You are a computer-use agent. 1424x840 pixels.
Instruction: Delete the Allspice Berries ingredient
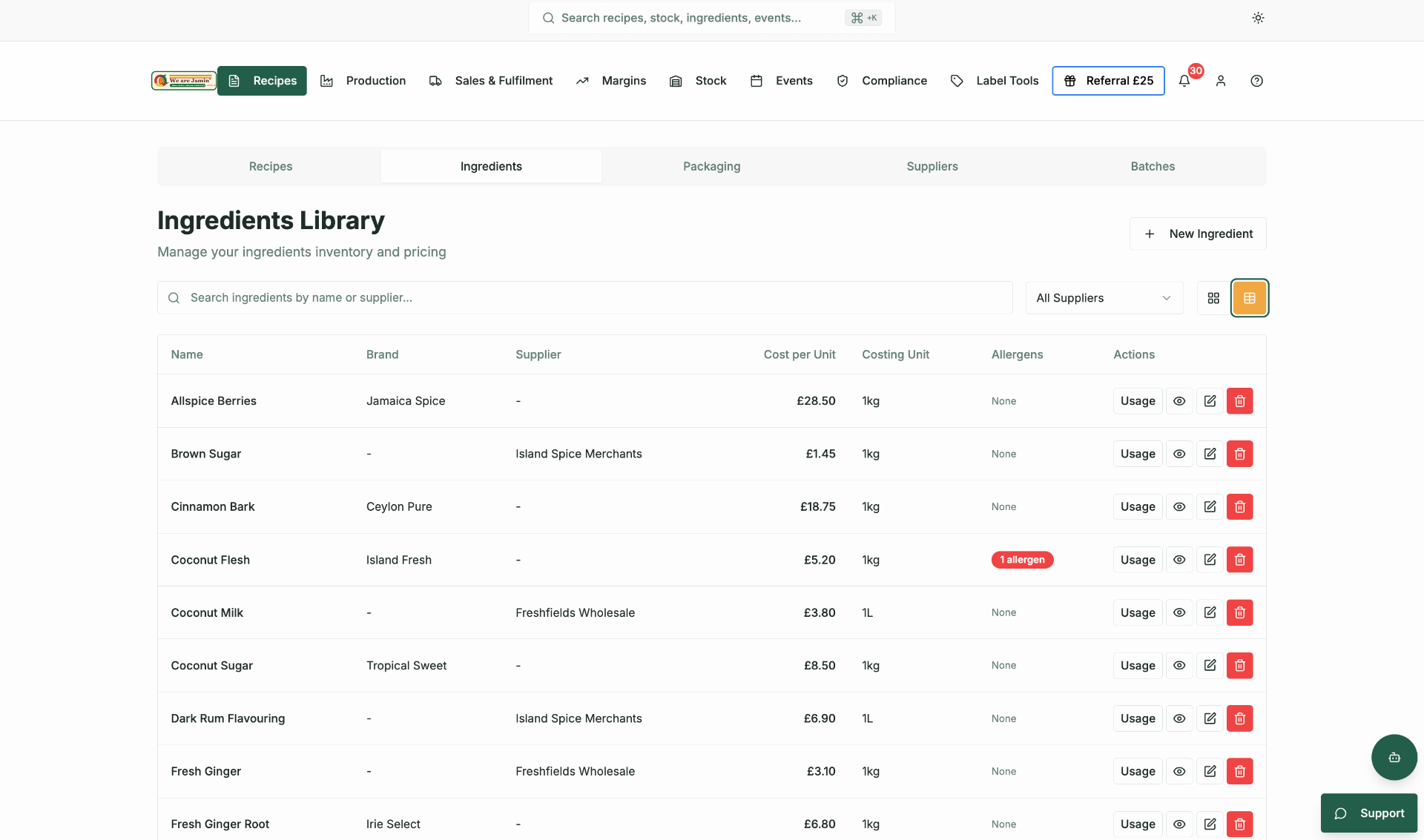(1239, 401)
